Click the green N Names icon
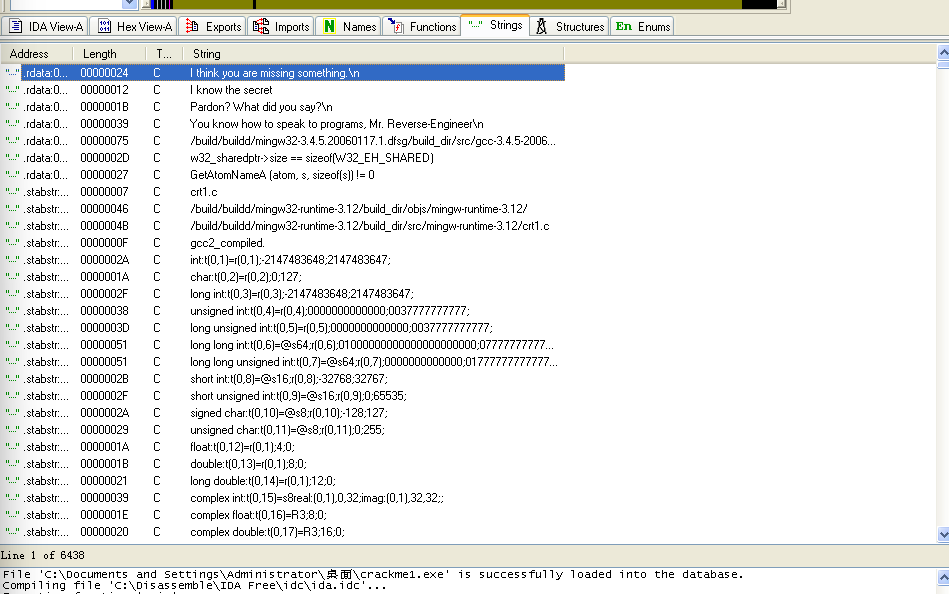 click(329, 27)
